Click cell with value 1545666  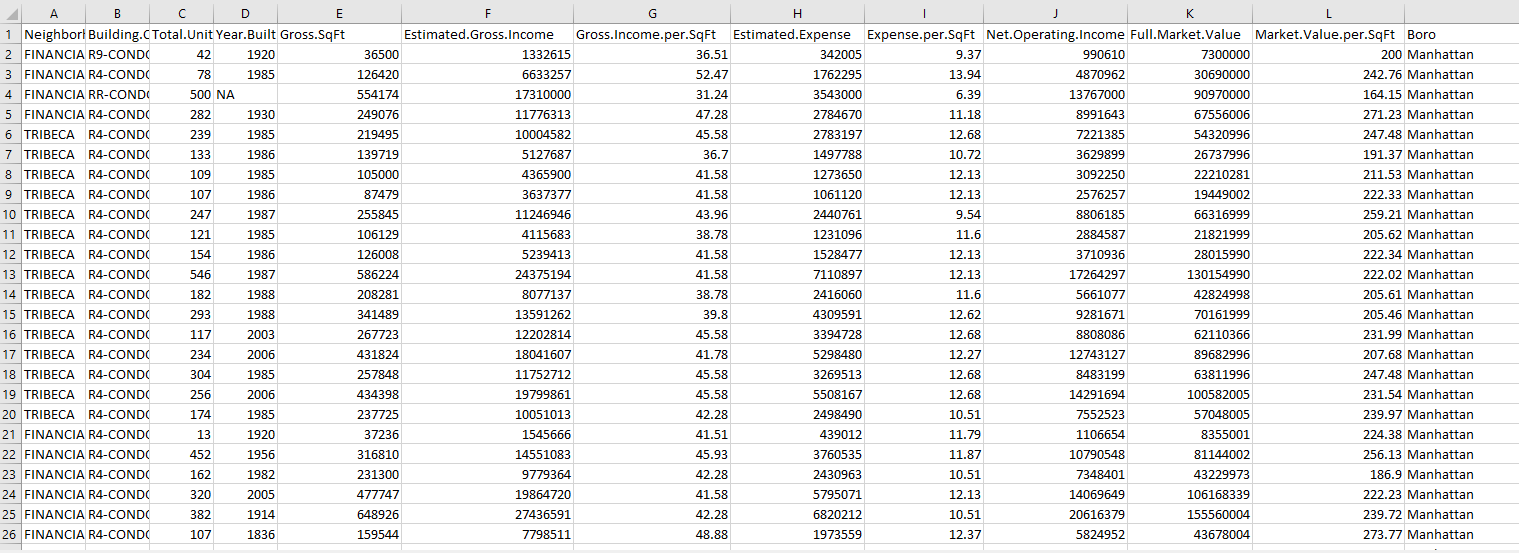pyautogui.click(x=487, y=434)
